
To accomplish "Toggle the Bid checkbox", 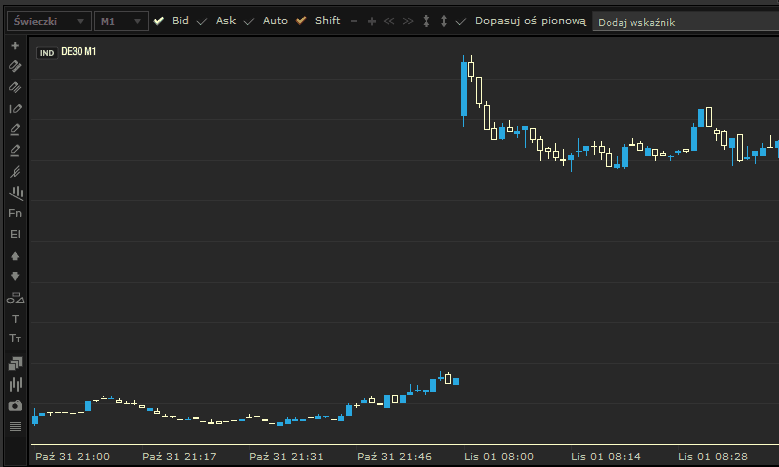I will tap(158, 21).
